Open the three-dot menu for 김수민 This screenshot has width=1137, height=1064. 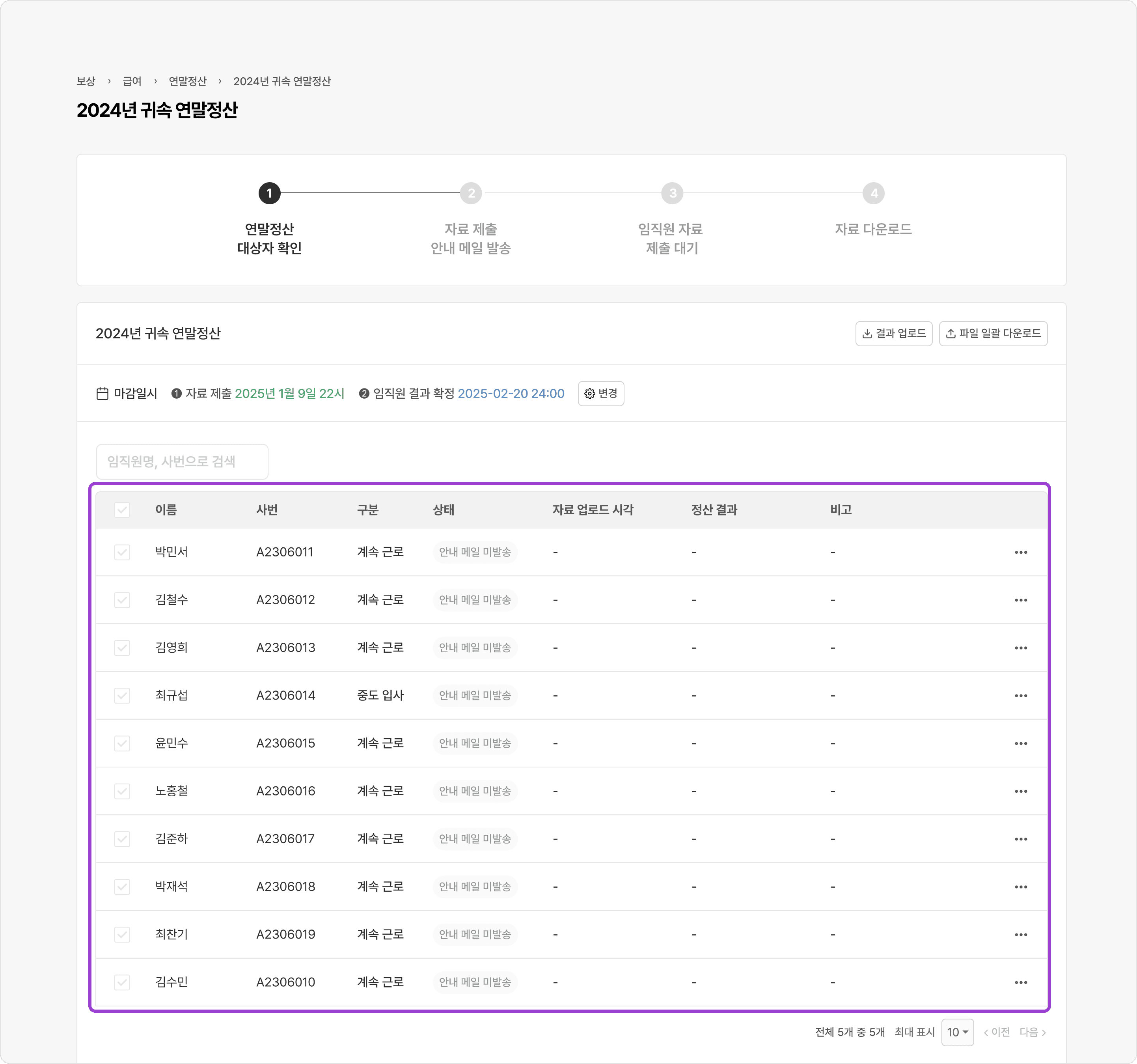[1020, 982]
